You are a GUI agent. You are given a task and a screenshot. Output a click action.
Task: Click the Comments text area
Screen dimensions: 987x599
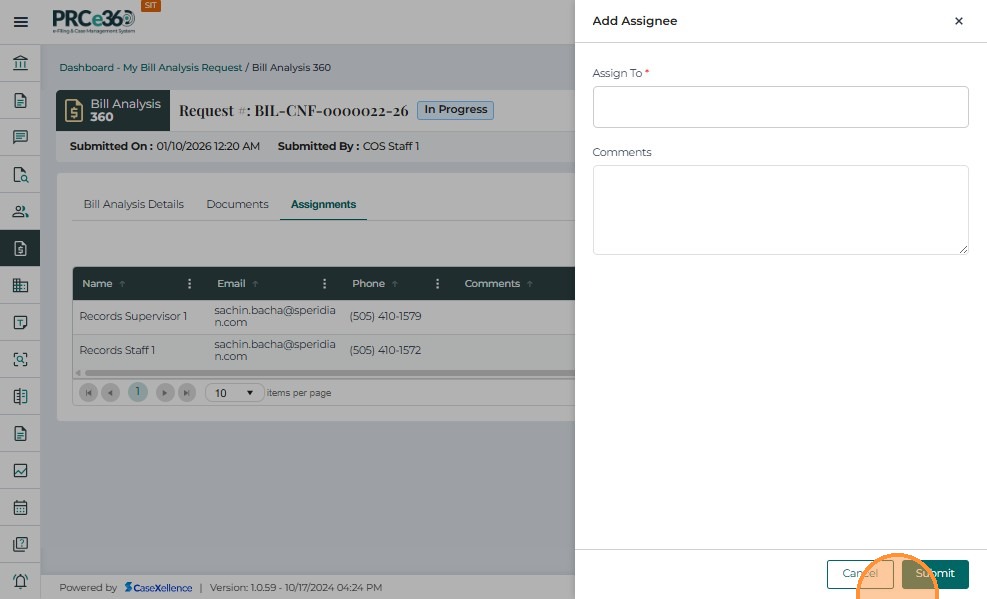pos(781,210)
